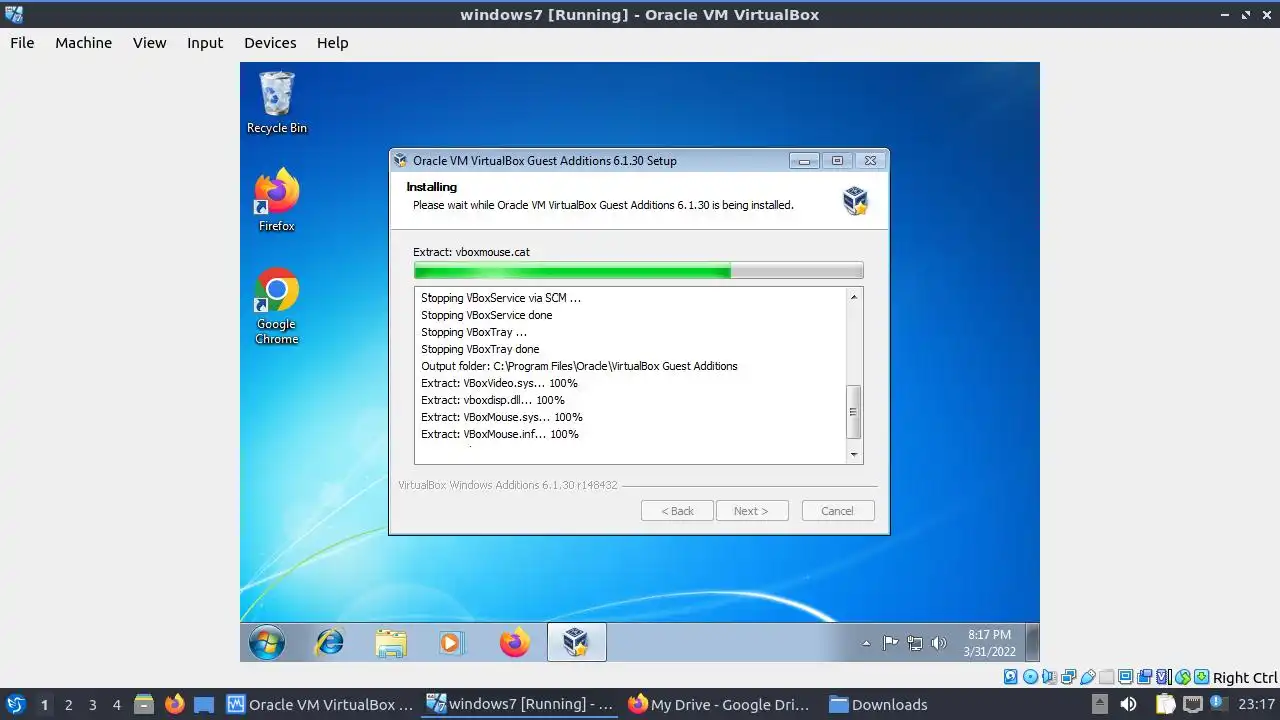Viewport: 1280px width, 720px height.
Task: Select log line 'Stopping VBoxService done'
Action: 486,315
